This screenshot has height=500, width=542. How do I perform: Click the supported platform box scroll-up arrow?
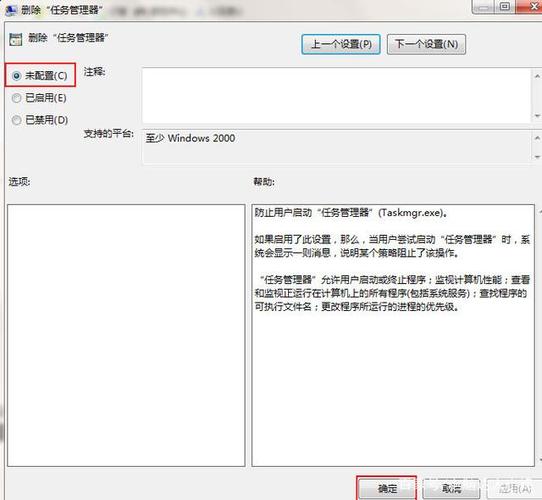[x=537, y=138]
